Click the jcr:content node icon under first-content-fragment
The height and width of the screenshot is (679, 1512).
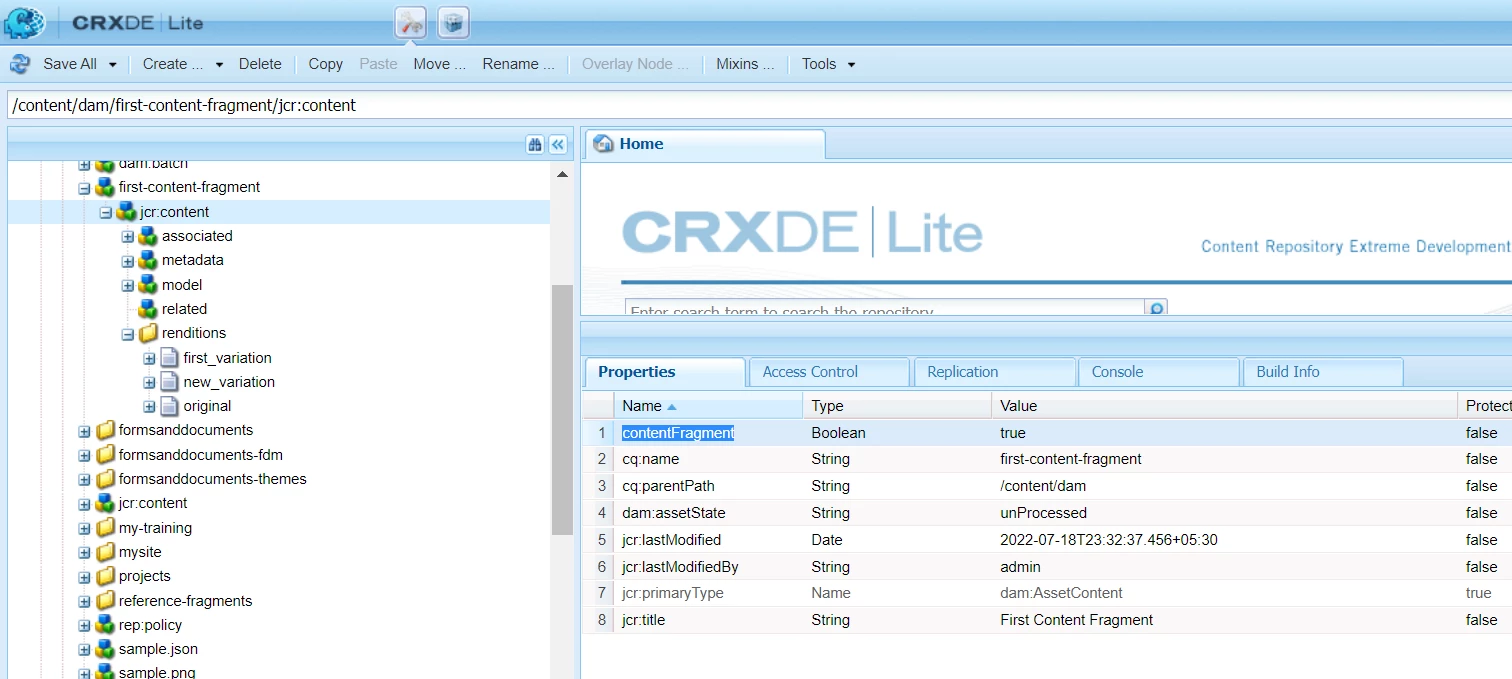[x=126, y=212]
